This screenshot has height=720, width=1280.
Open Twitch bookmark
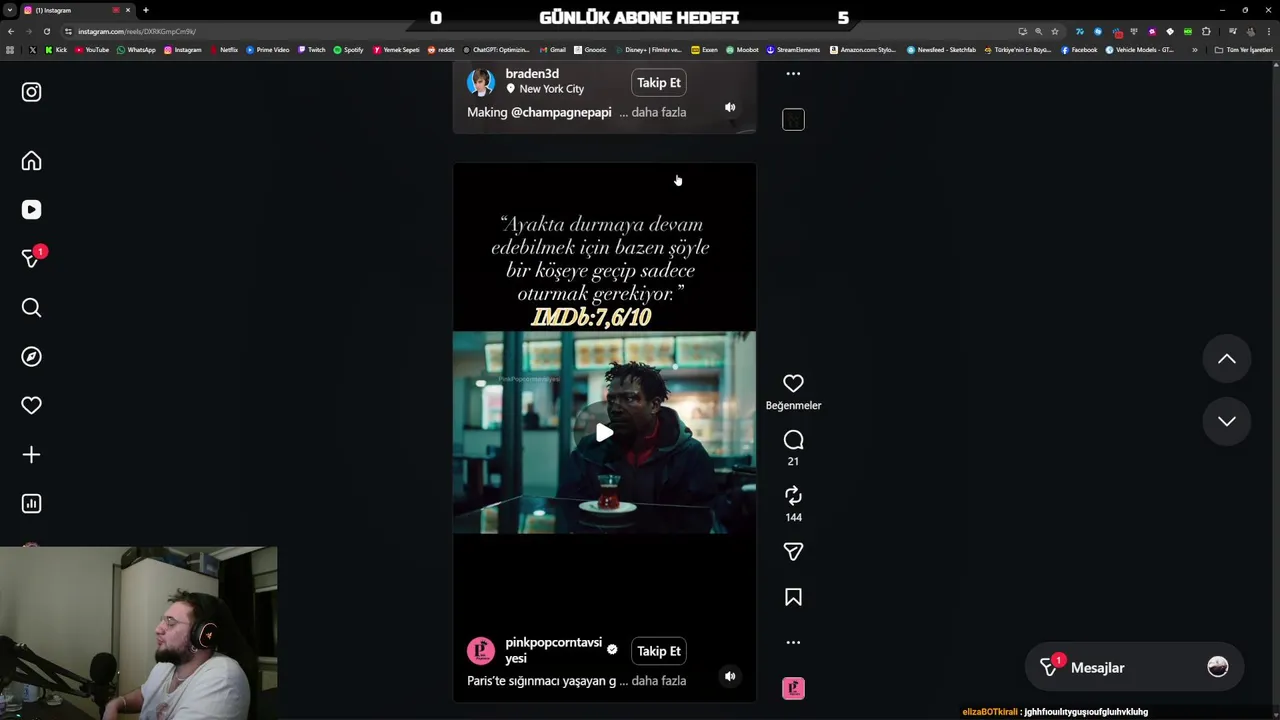311,49
